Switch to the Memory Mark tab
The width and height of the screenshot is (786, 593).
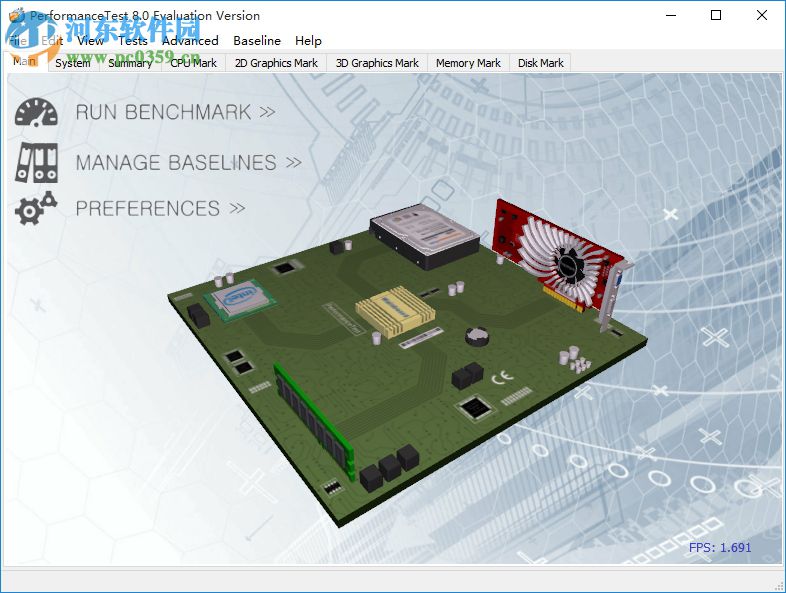coord(468,63)
